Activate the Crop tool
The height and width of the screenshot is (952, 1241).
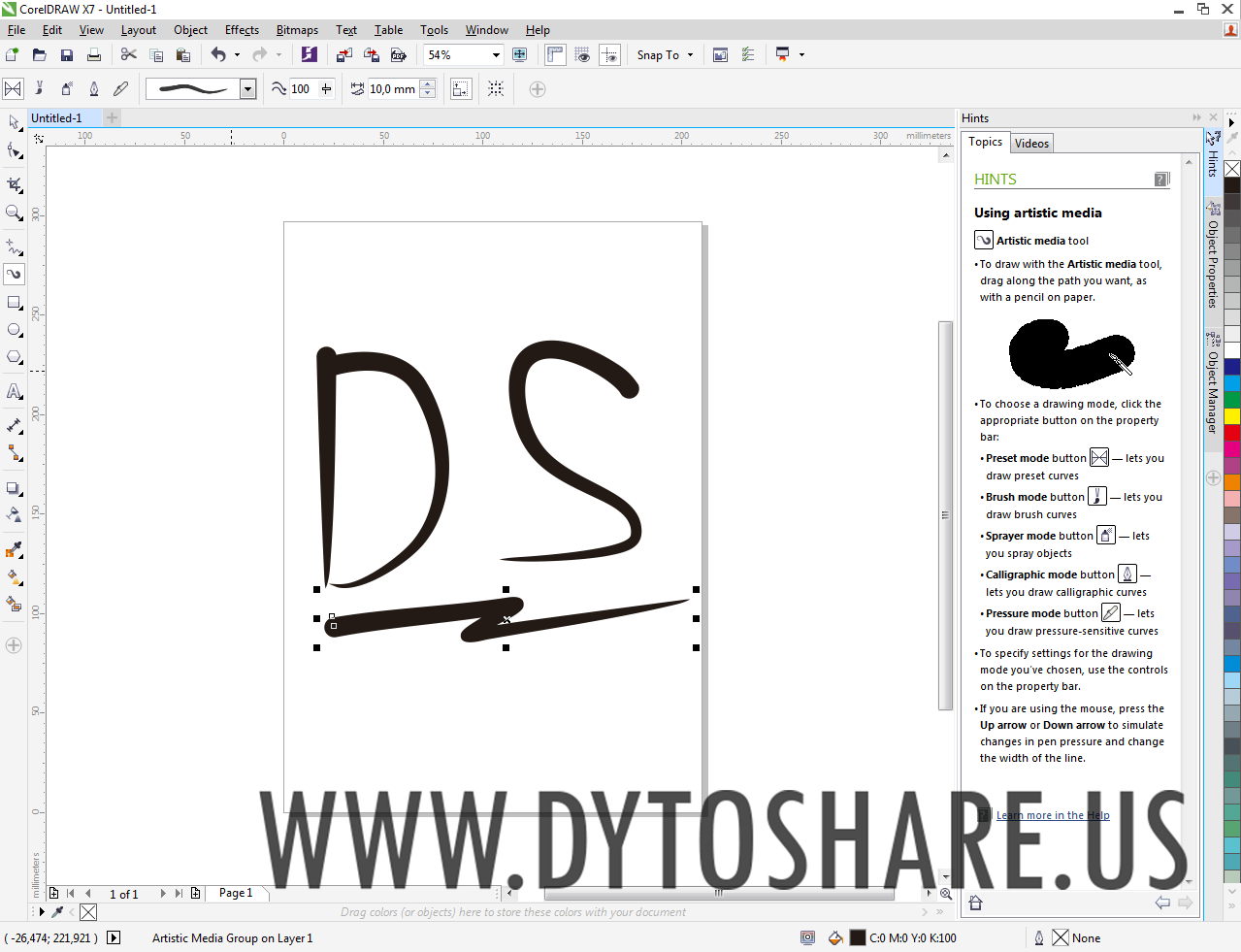pos(14,184)
